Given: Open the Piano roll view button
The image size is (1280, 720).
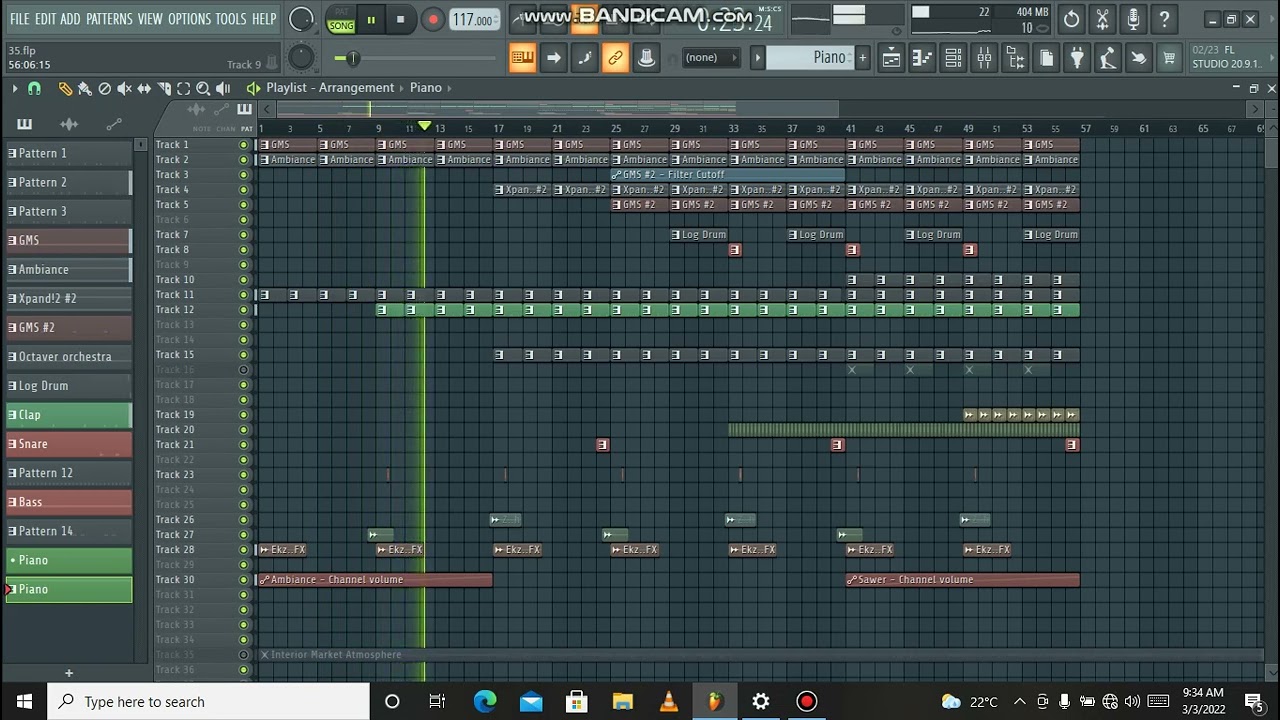Looking at the screenshot, I should coord(922,58).
